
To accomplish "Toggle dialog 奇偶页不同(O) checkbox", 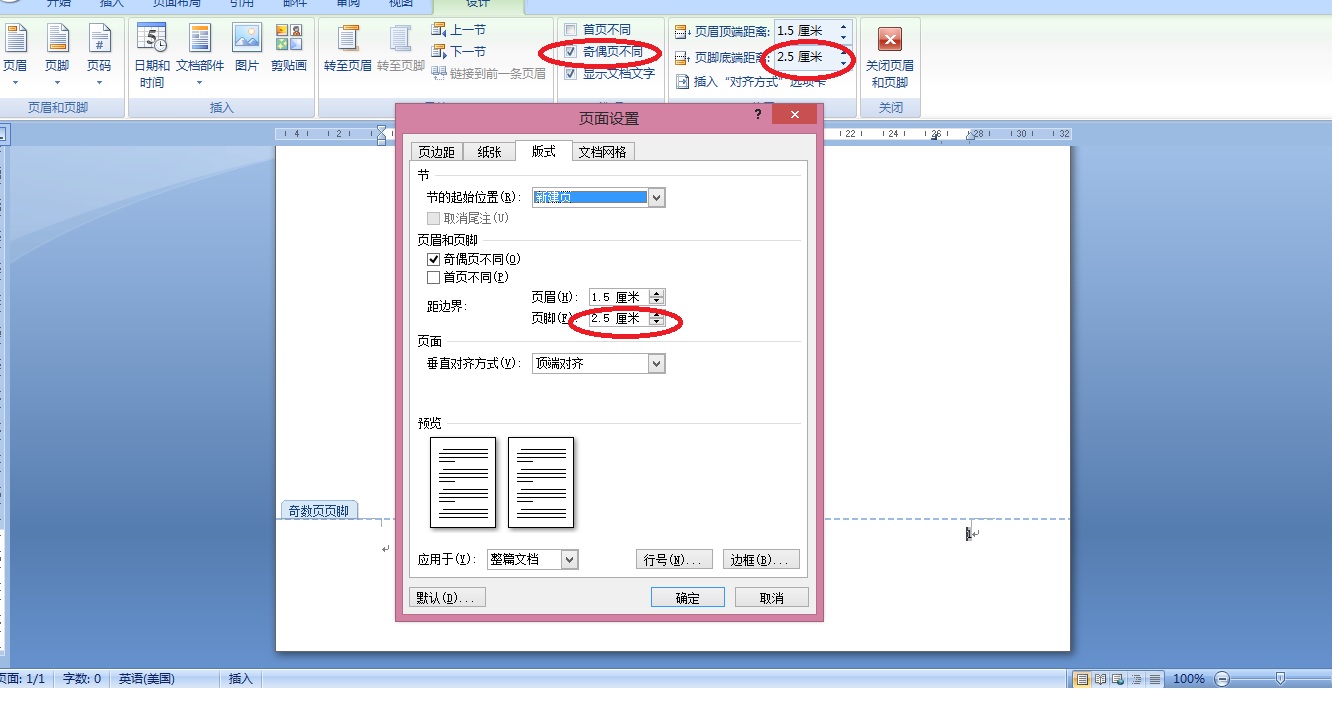I will [x=433, y=259].
